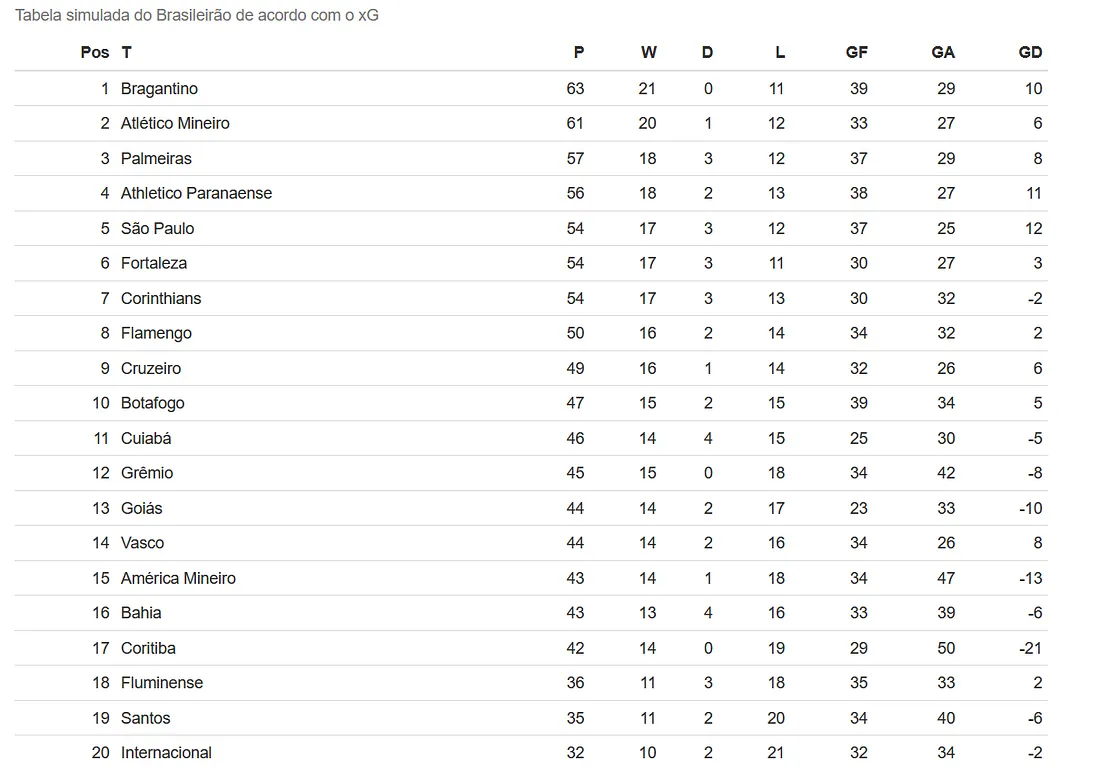Click the D draws column header
The image size is (1100, 778).
pyautogui.click(x=707, y=52)
